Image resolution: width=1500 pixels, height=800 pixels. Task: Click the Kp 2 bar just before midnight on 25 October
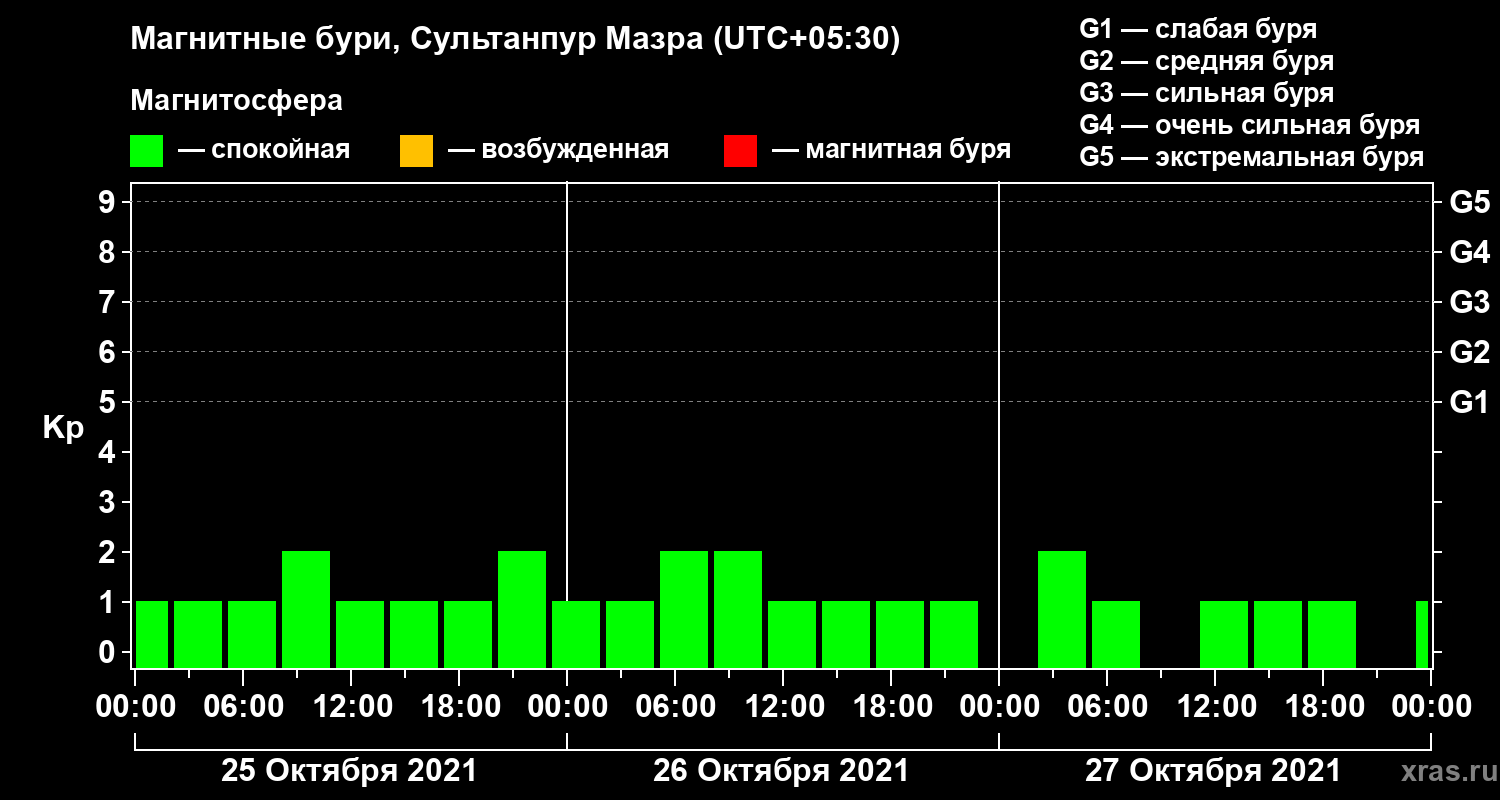522,609
